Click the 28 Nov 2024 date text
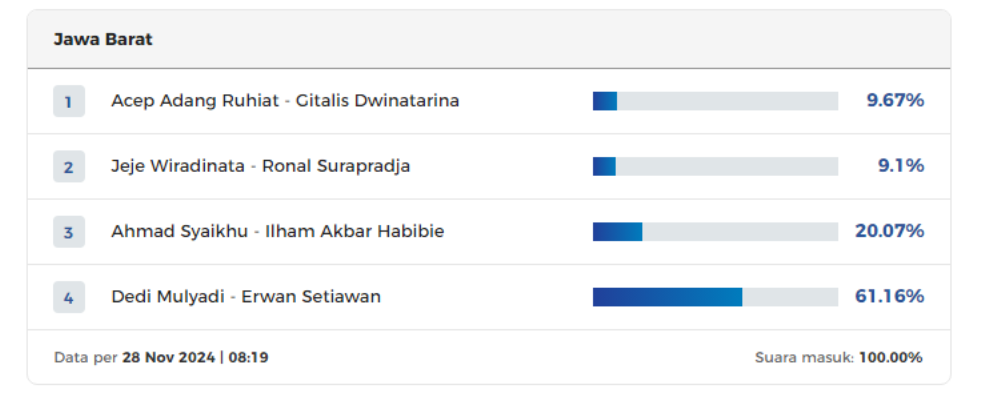This screenshot has width=1000, height=400. (169, 357)
